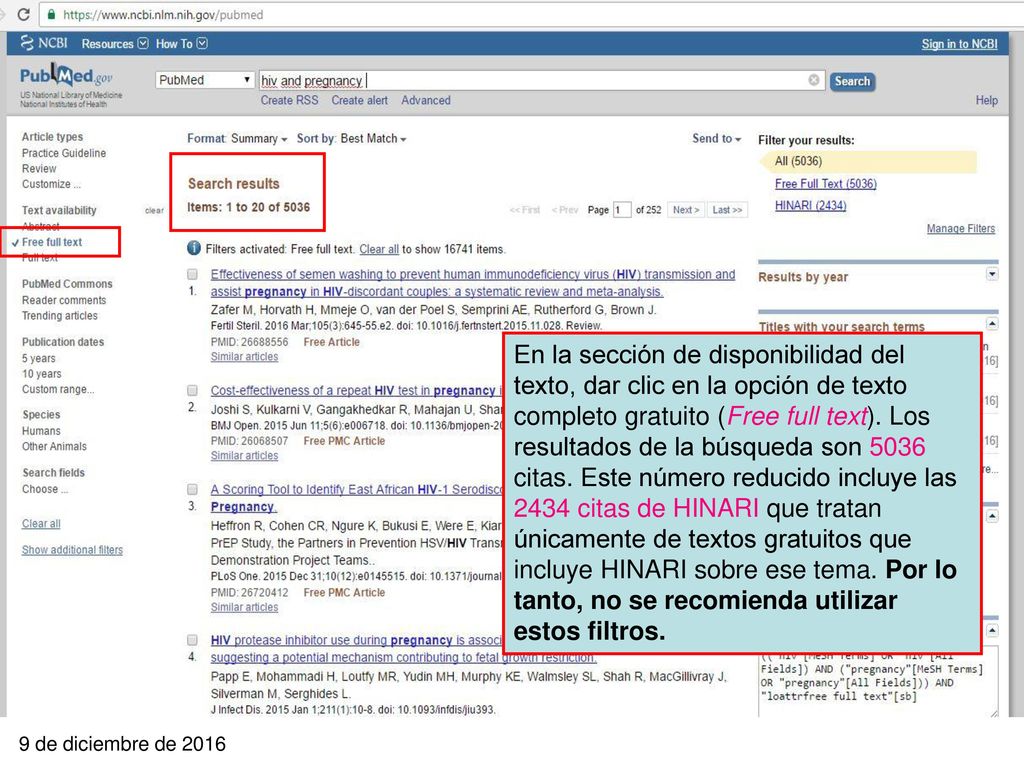Select the HINARI (2434) filter link

810,205
